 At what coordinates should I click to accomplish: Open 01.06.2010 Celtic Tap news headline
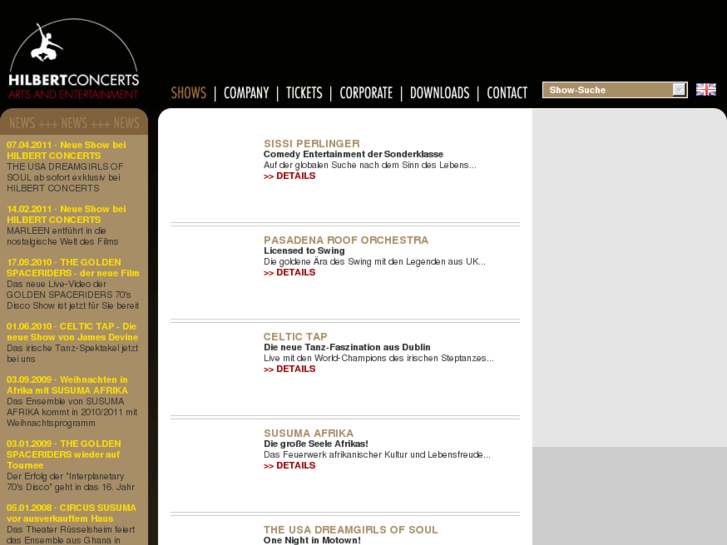coord(72,332)
